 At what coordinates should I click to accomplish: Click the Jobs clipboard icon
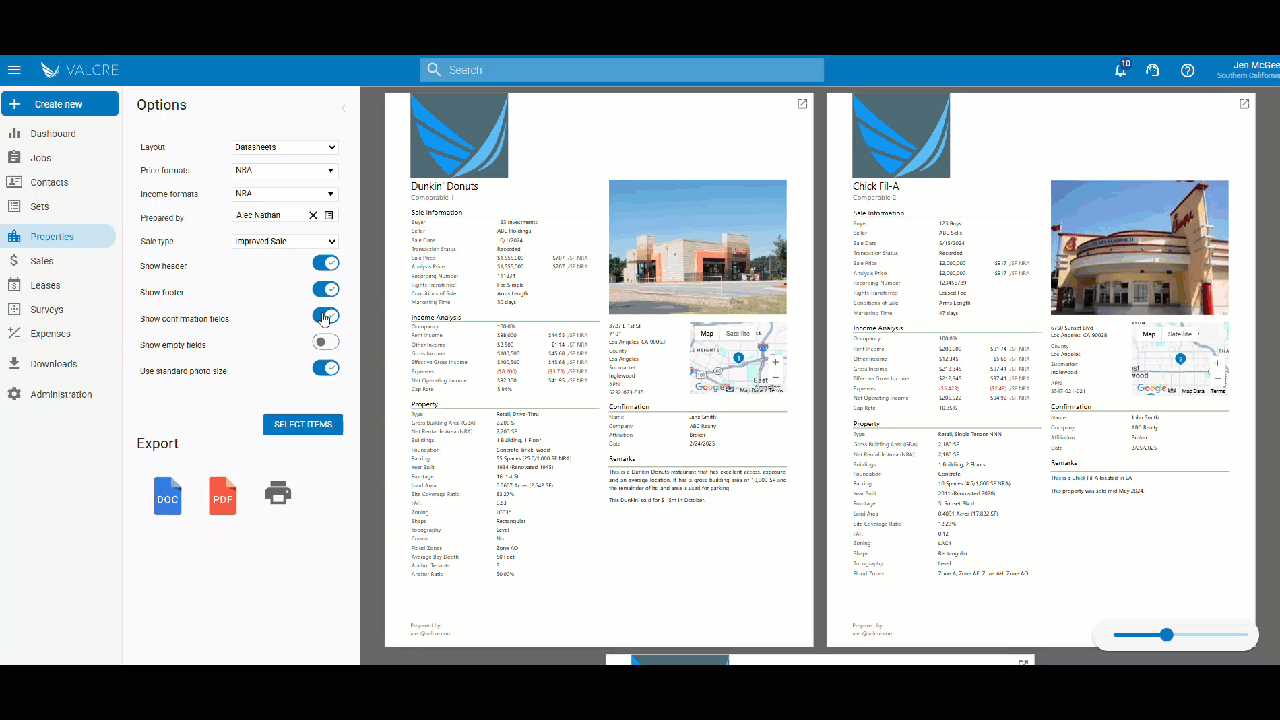click(x=14, y=158)
